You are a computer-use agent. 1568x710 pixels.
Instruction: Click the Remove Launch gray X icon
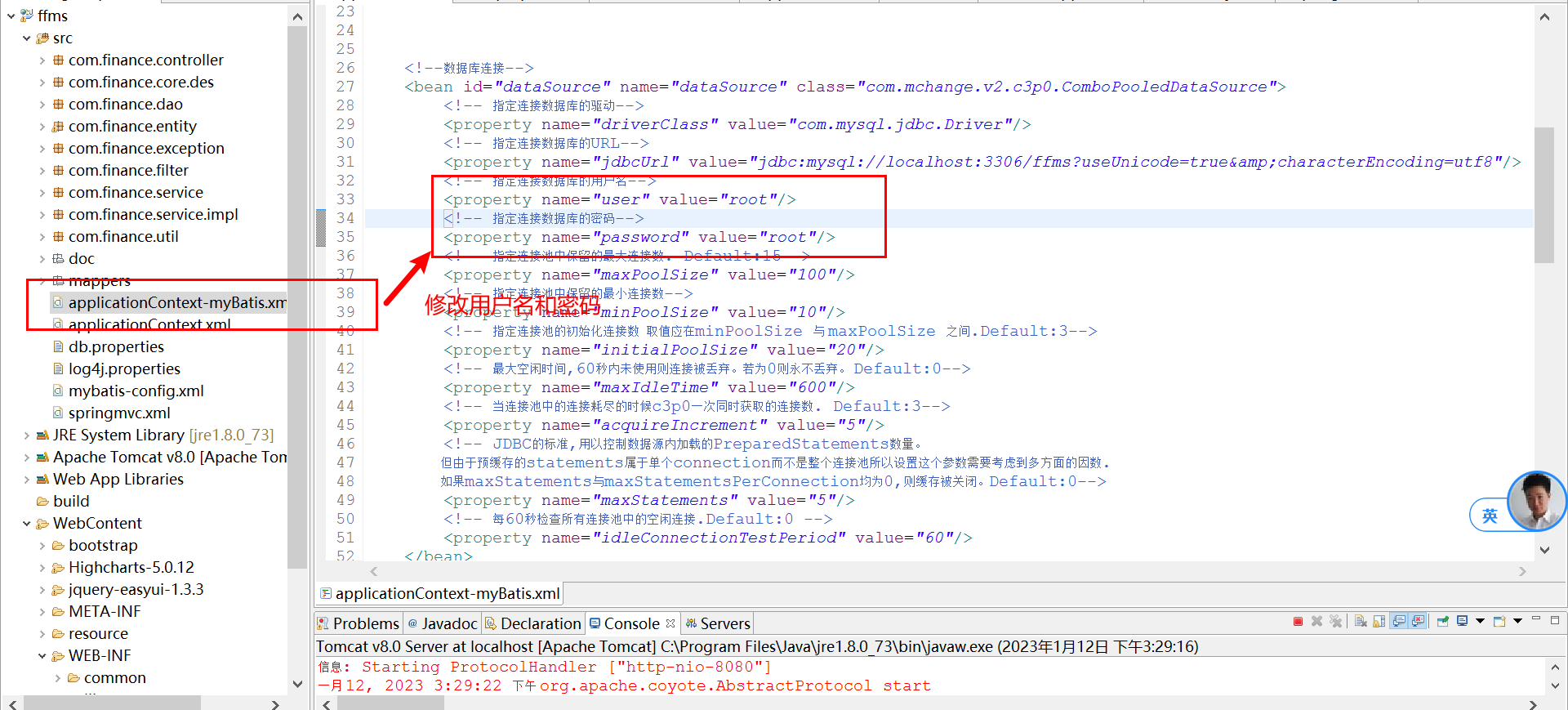click(x=1316, y=621)
